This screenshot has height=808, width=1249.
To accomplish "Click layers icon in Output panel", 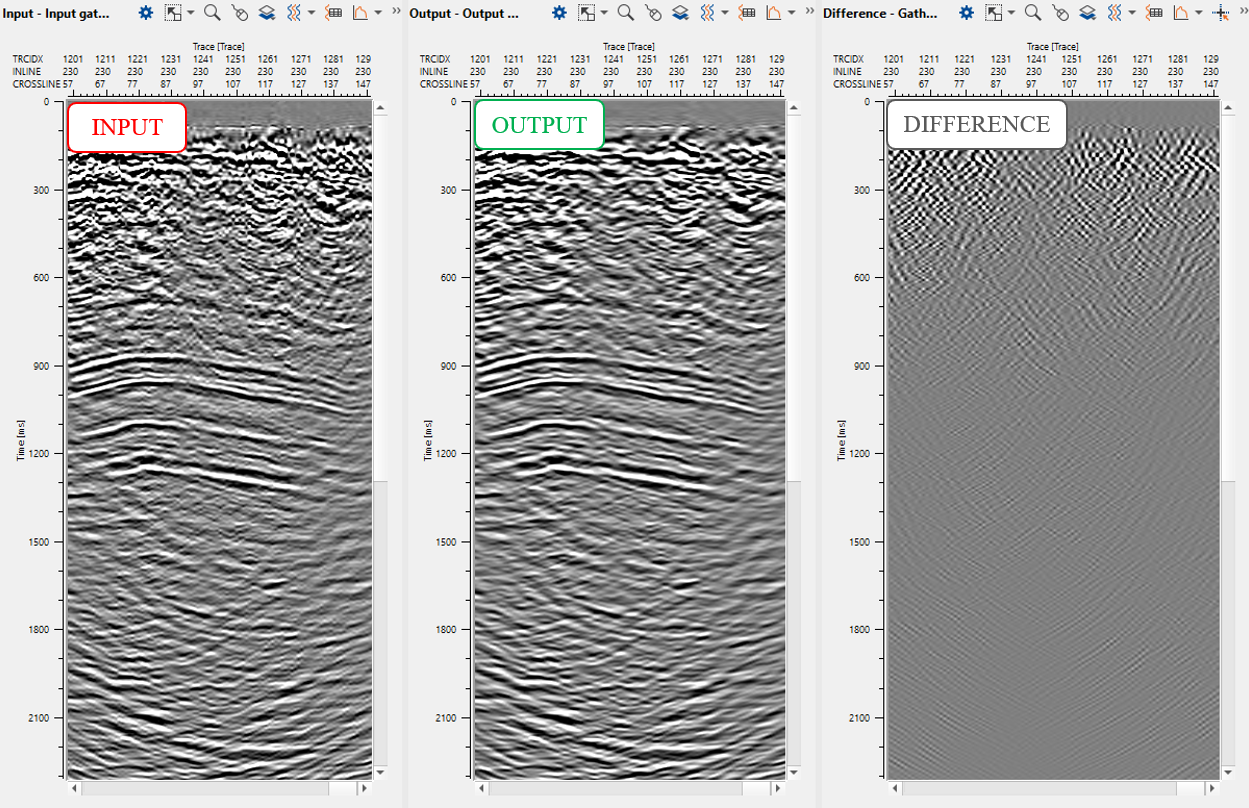I will coord(680,13).
